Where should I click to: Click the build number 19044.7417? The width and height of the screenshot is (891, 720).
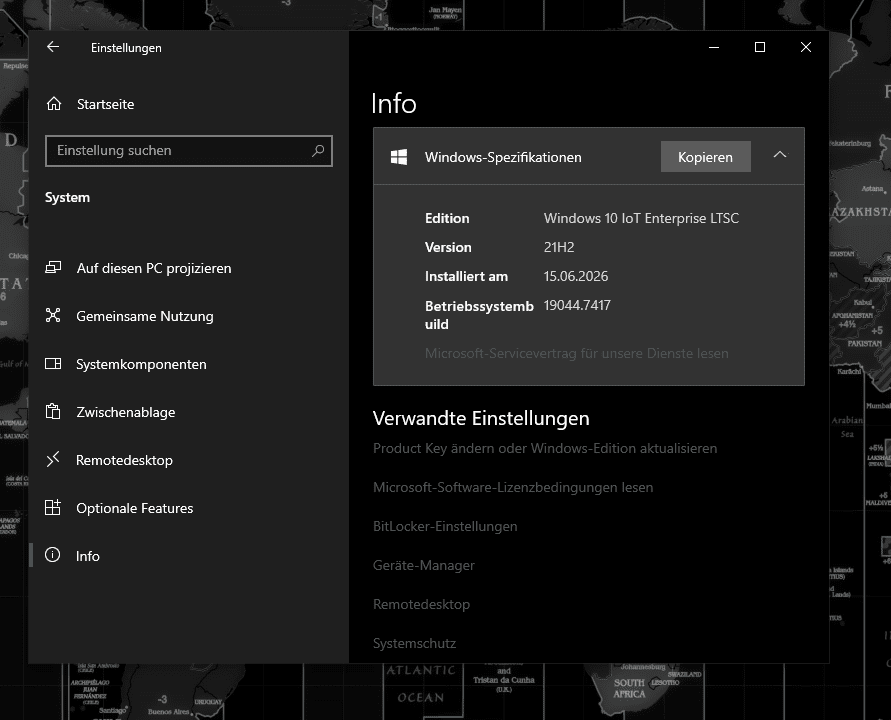click(577, 305)
